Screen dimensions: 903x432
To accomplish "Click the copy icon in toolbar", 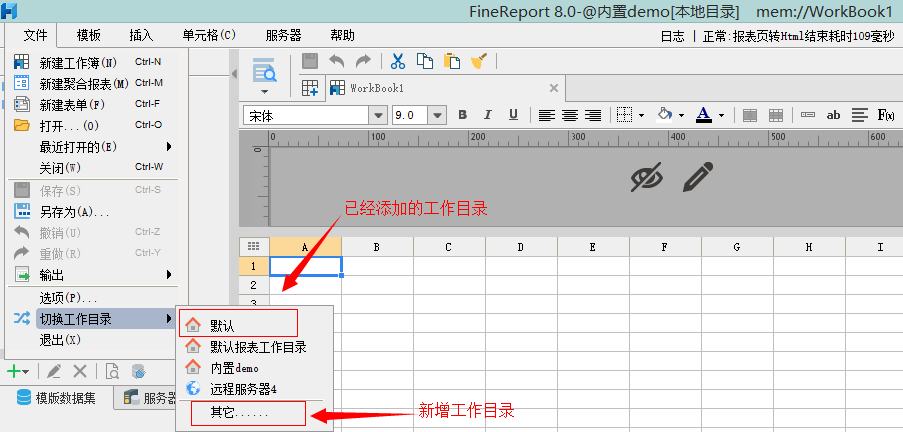I will point(425,60).
